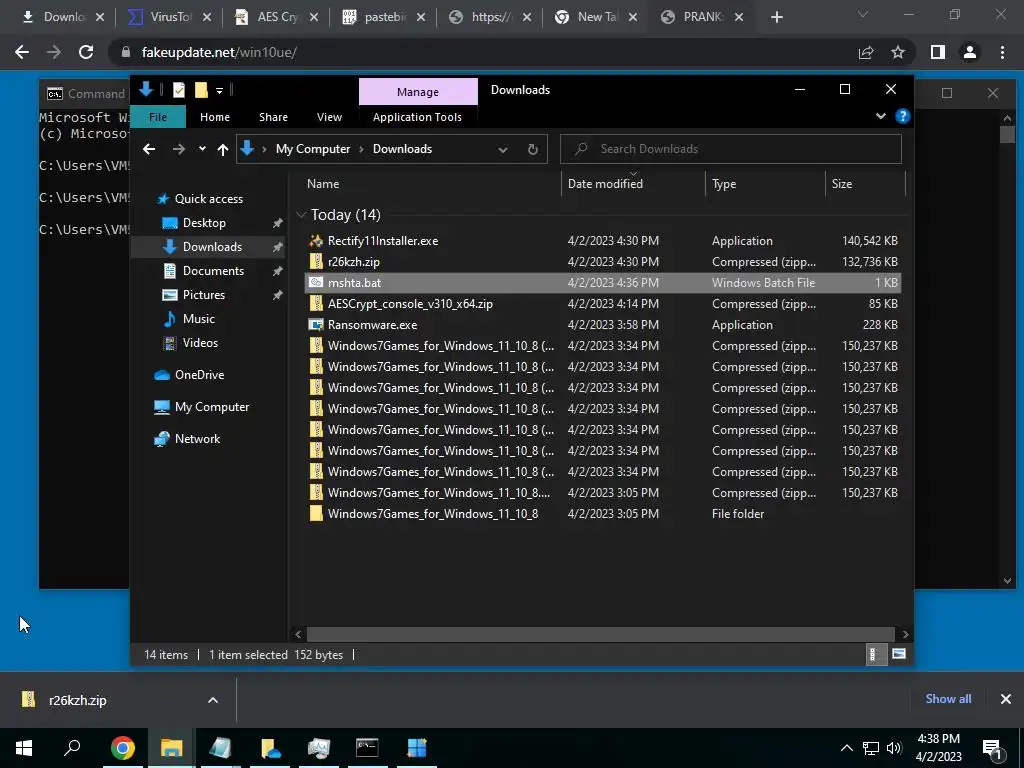
Task: Open Chrome tab search chevron
Action: (x=863, y=14)
